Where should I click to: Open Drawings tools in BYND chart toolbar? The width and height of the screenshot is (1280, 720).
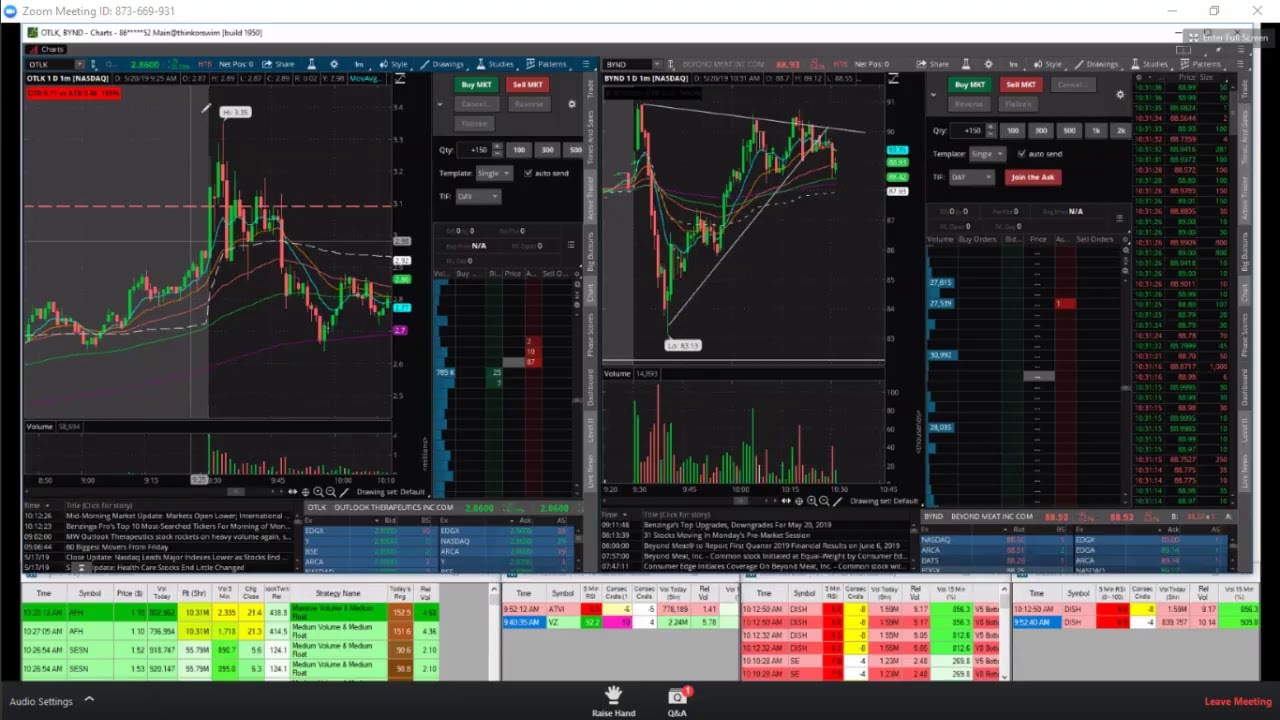tap(1096, 64)
